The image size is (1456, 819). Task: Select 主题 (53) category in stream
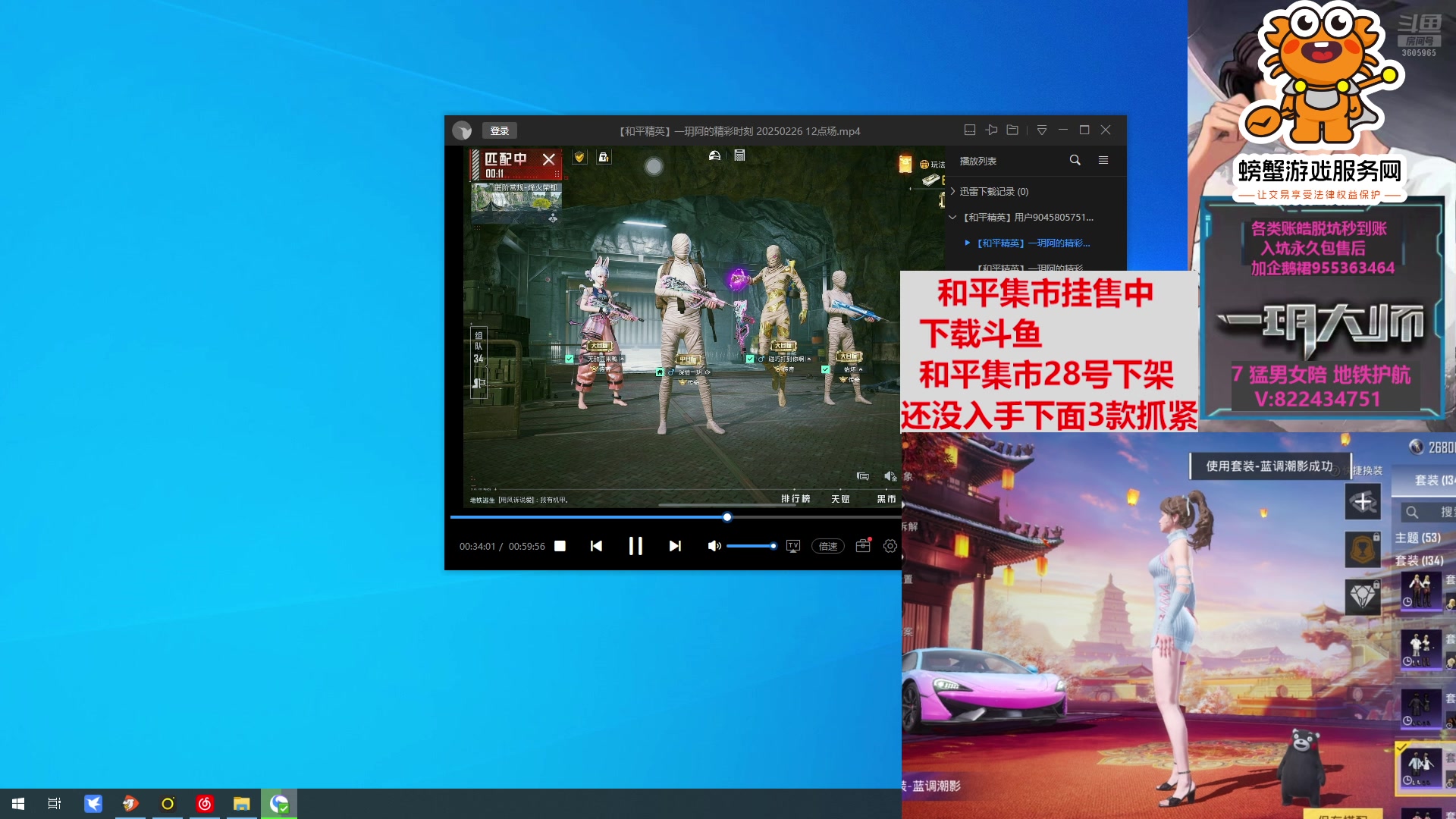coord(1418,538)
